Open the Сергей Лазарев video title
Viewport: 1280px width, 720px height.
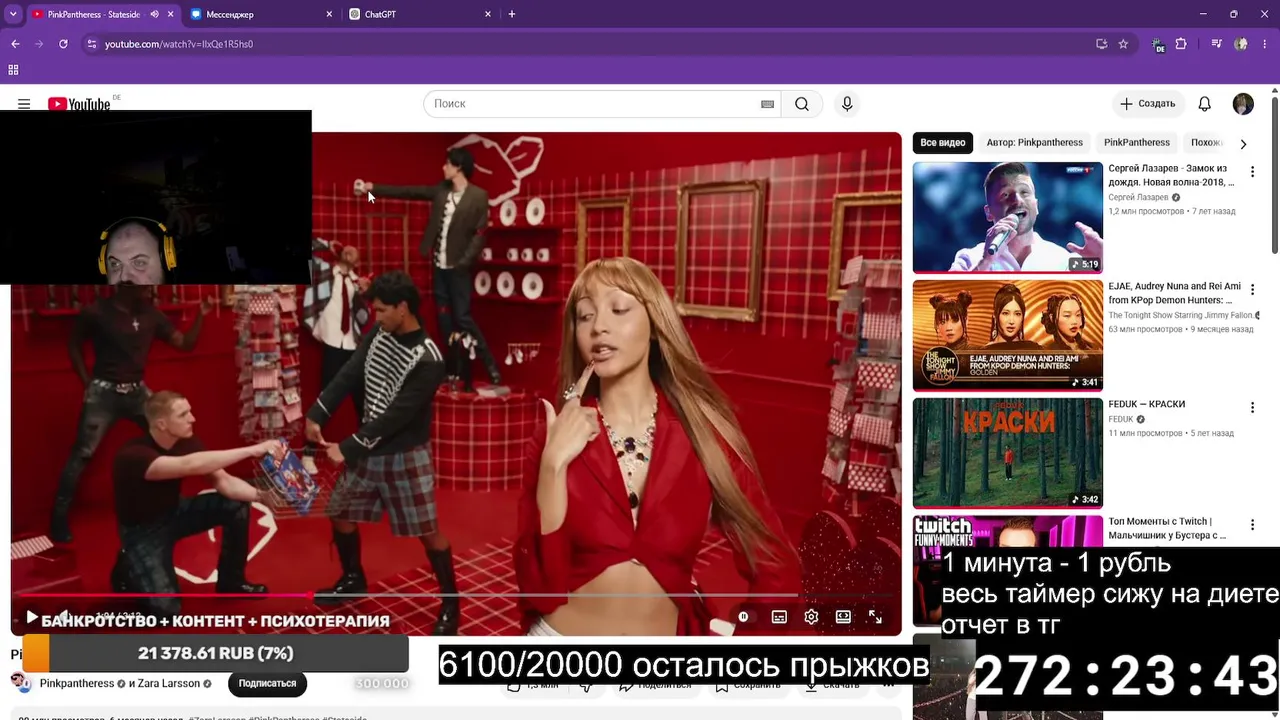[1171, 176]
